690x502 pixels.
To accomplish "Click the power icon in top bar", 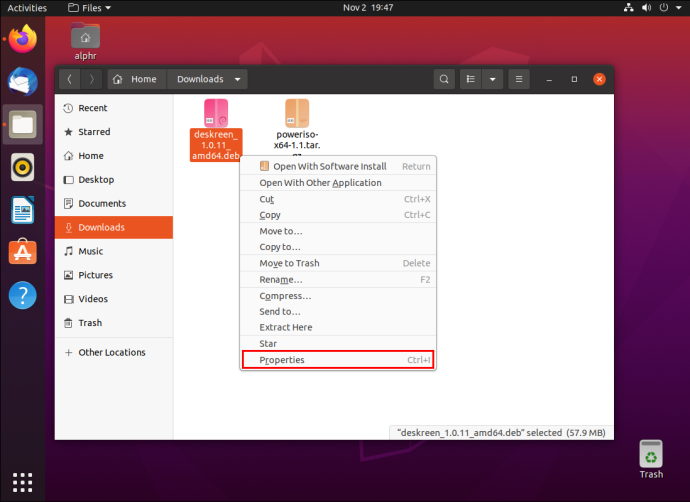I will [x=664, y=7].
